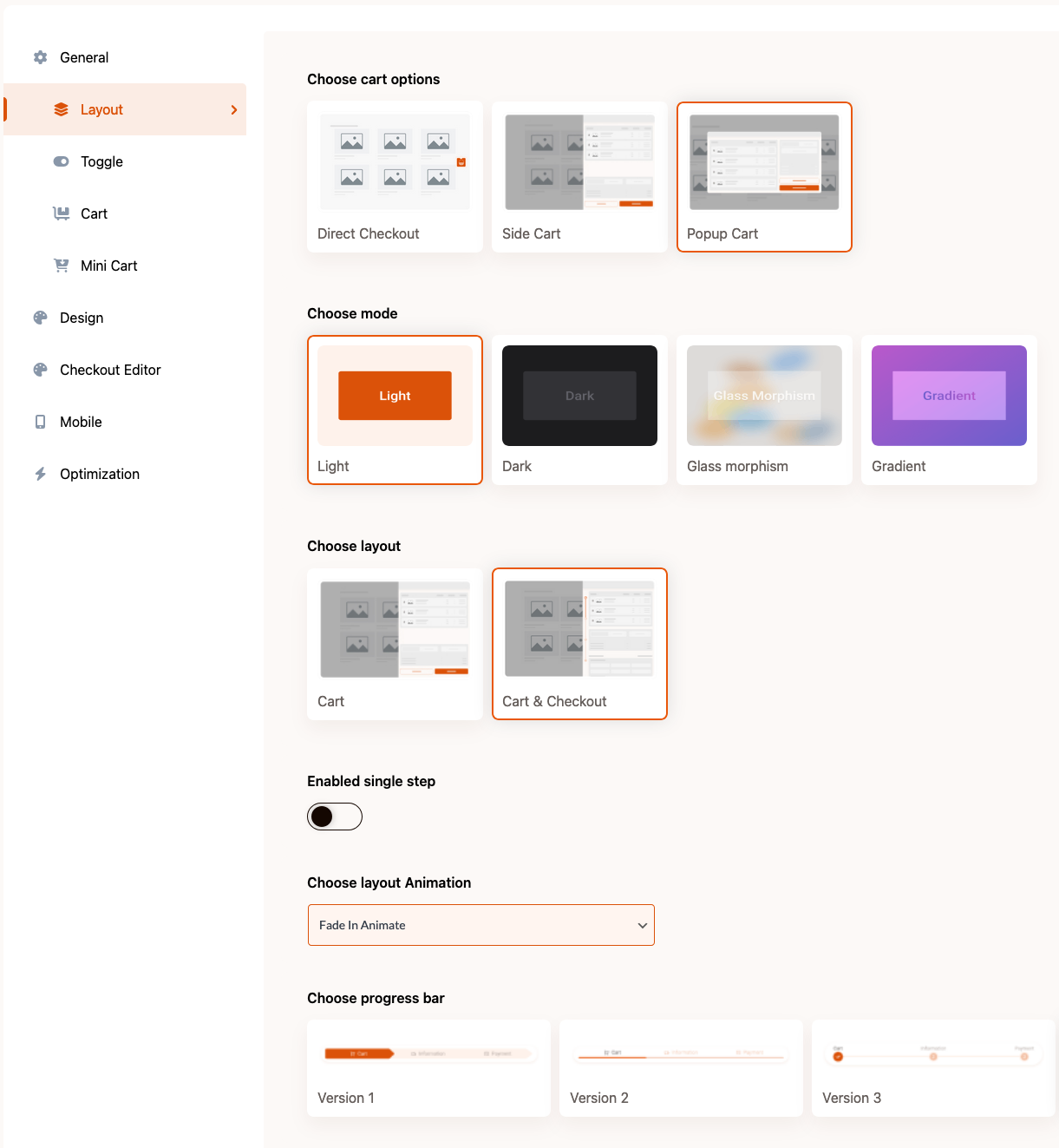Screen dimensions: 1059x1148
Task: Click the Toggle sidebar icon
Action: pos(61,161)
